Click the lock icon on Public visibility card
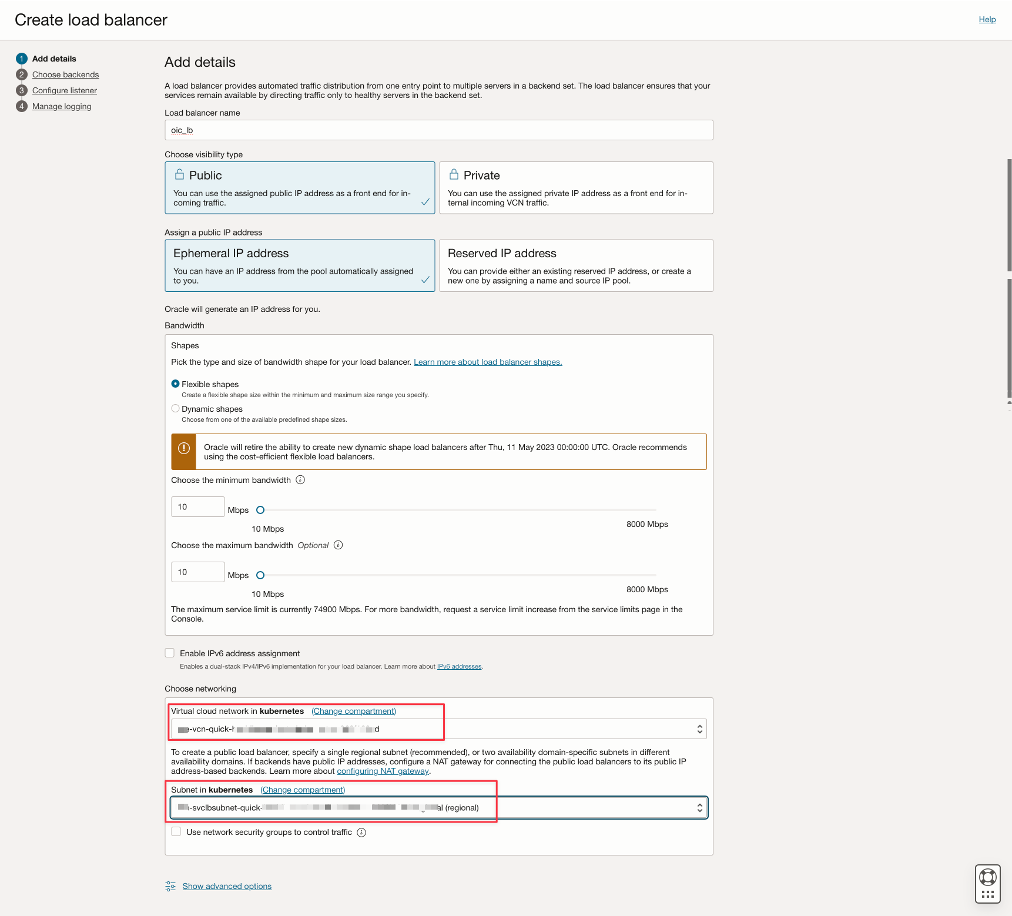 [x=179, y=174]
